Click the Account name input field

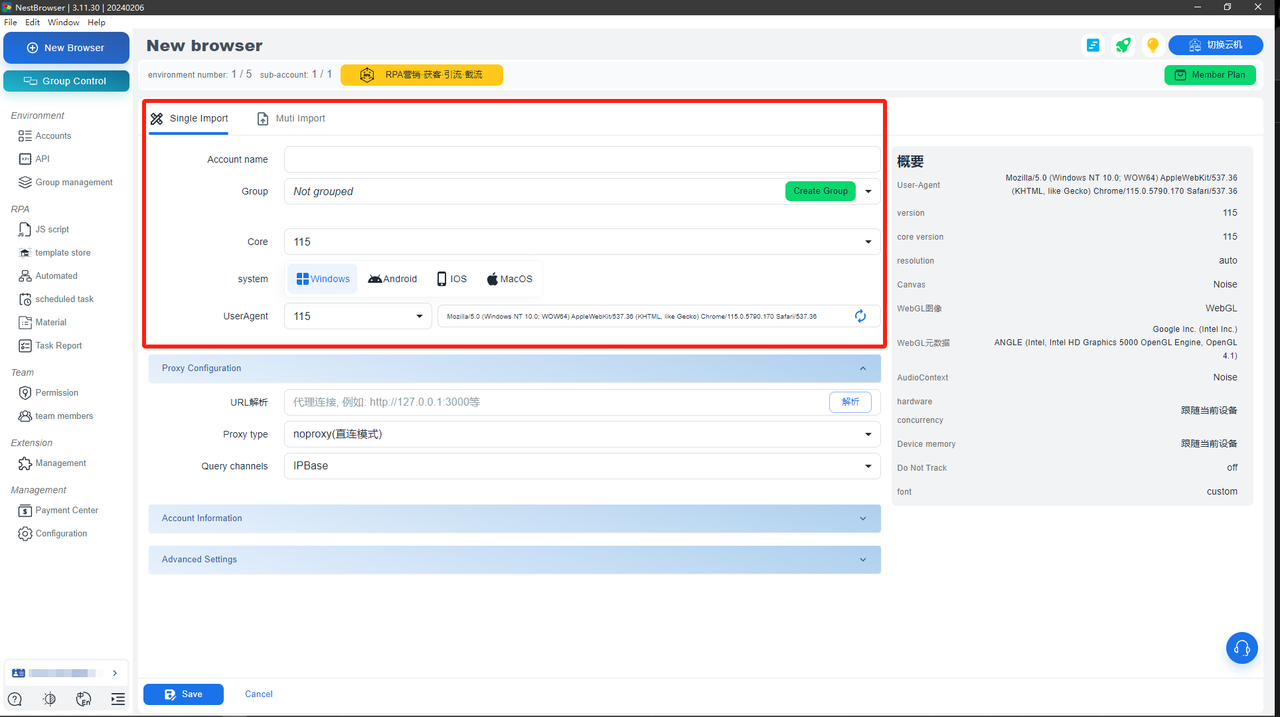[581, 159]
